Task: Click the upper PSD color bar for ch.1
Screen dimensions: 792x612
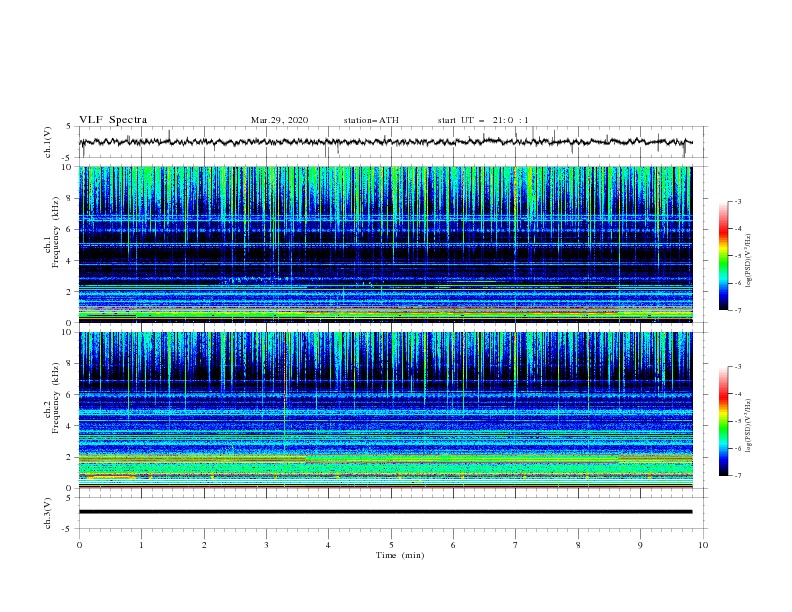Action: 723,256
